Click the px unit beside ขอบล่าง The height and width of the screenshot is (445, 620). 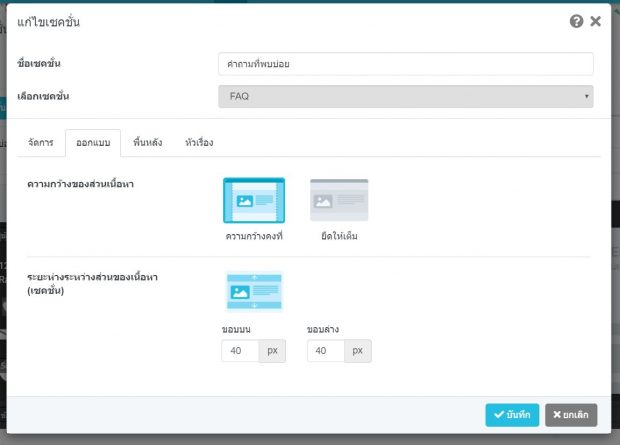358,351
